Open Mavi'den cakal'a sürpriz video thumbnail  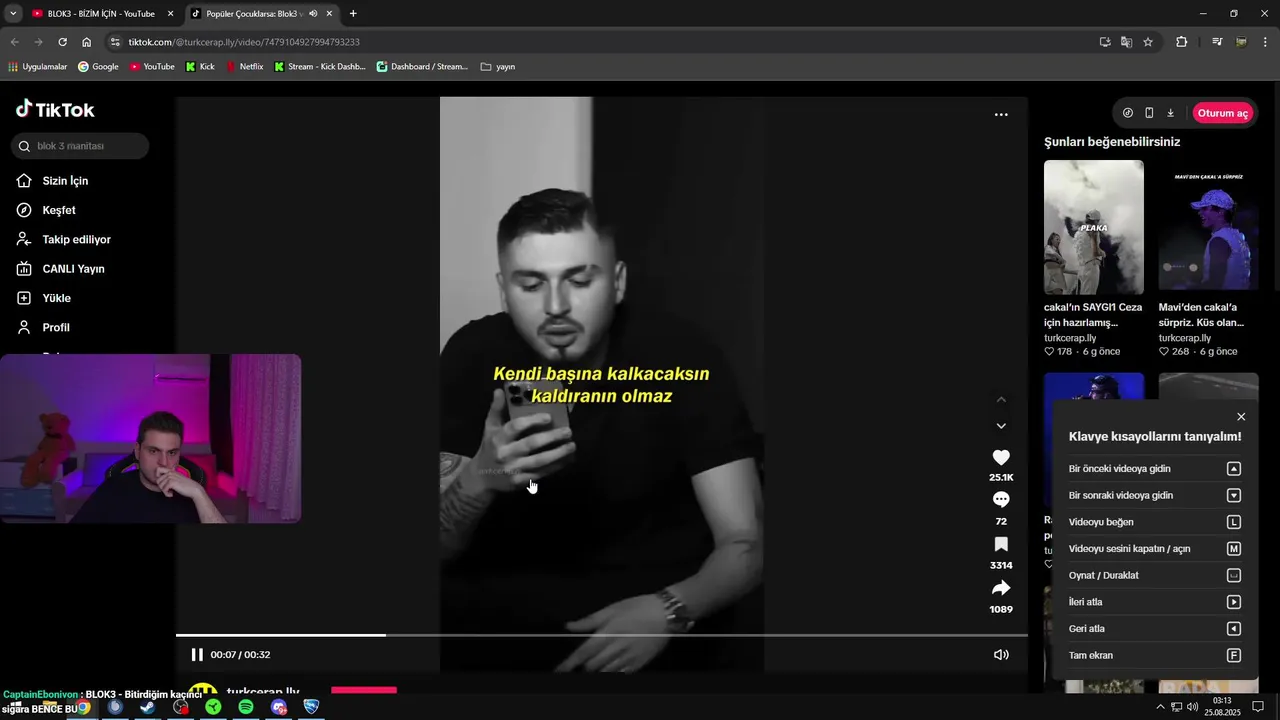pyautogui.click(x=1208, y=227)
